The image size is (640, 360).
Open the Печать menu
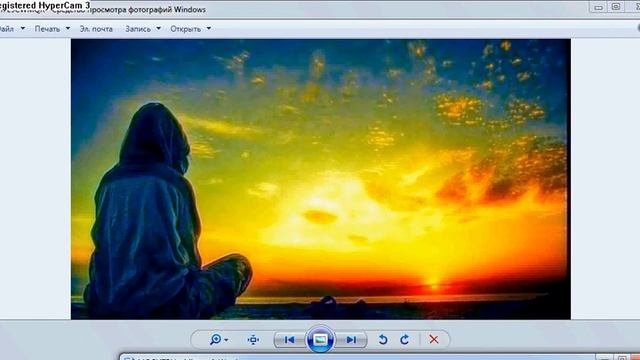(47, 29)
